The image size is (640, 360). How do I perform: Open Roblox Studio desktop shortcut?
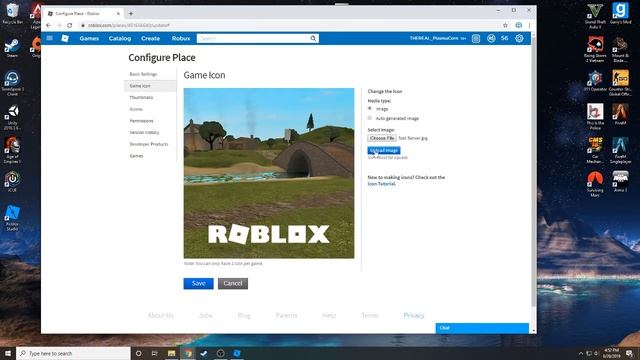point(12,218)
